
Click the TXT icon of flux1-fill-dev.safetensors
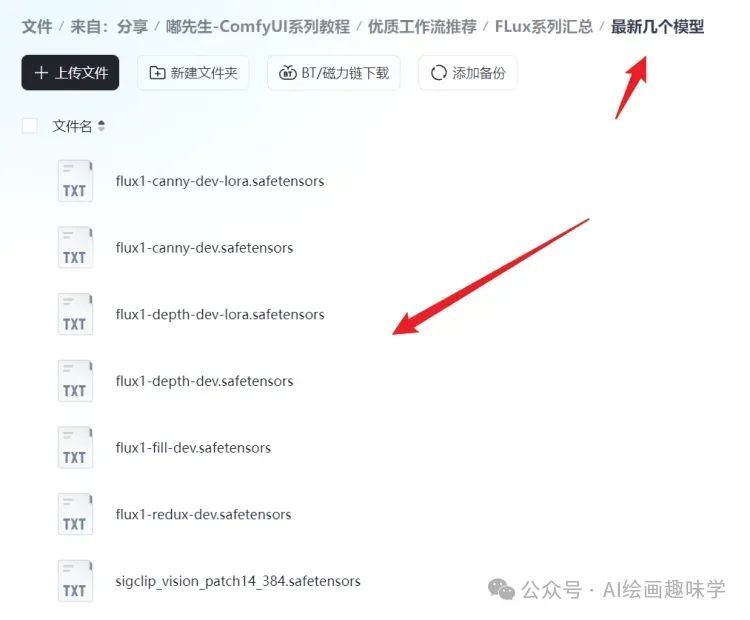coord(75,447)
